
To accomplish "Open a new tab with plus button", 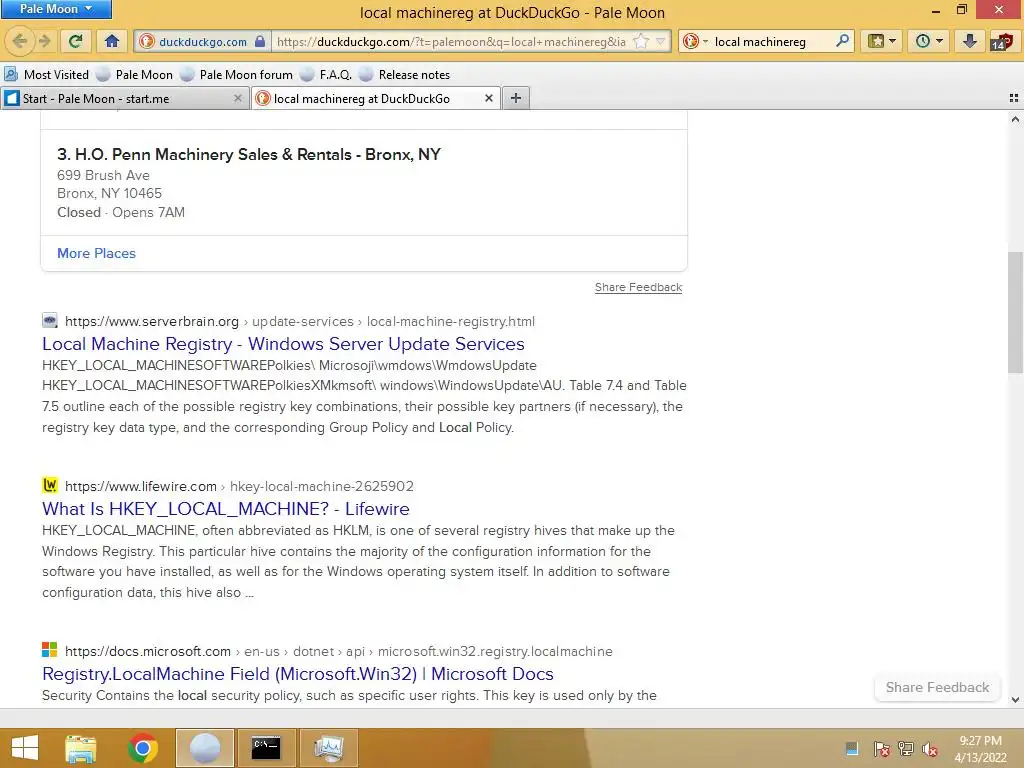I will pos(516,98).
